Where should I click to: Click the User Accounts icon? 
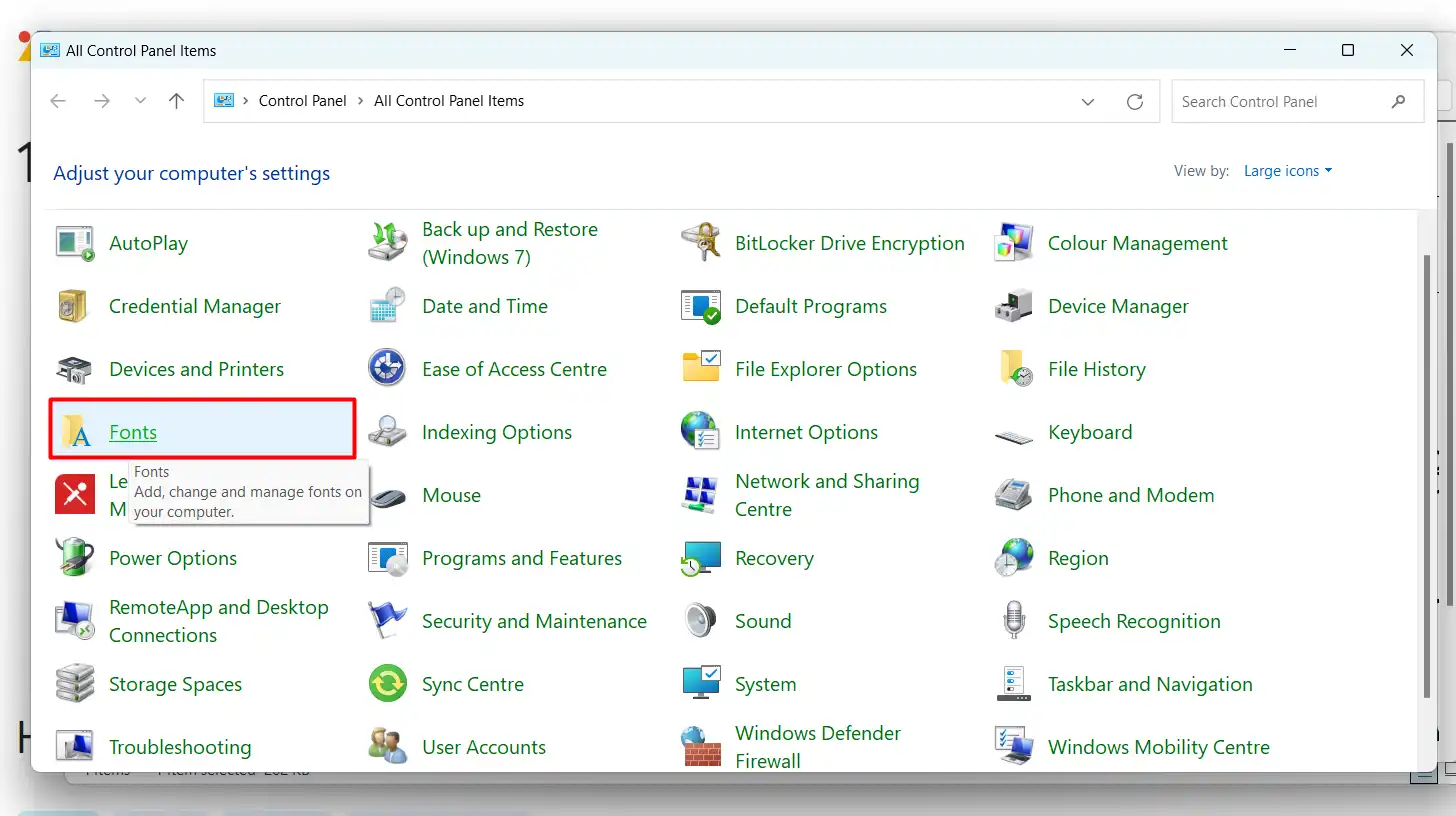pos(388,747)
